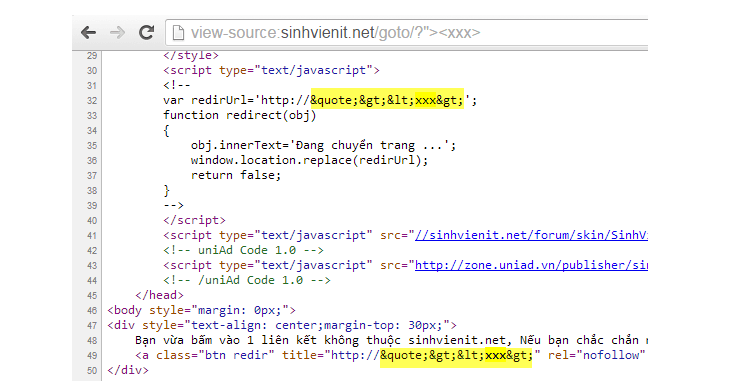Click the highlighted xxx in line 32
731x389 pixels.
point(425,100)
